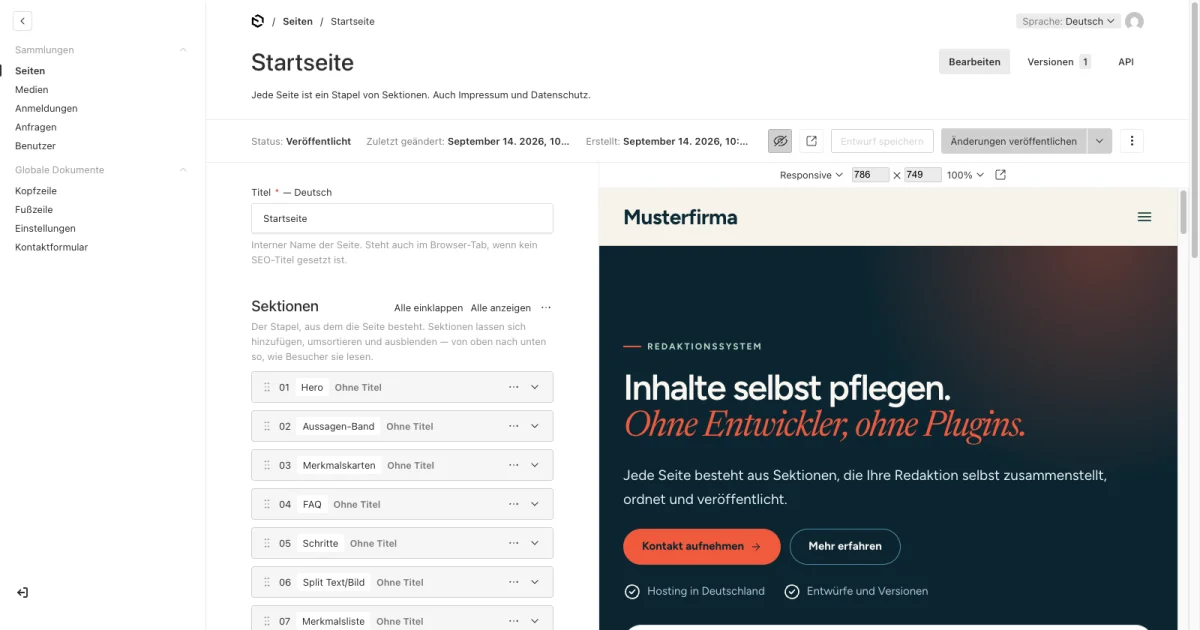Screen dimensions: 1200x630
Task: Click Kontakt aufnehmen button in the preview
Action: coord(701,547)
